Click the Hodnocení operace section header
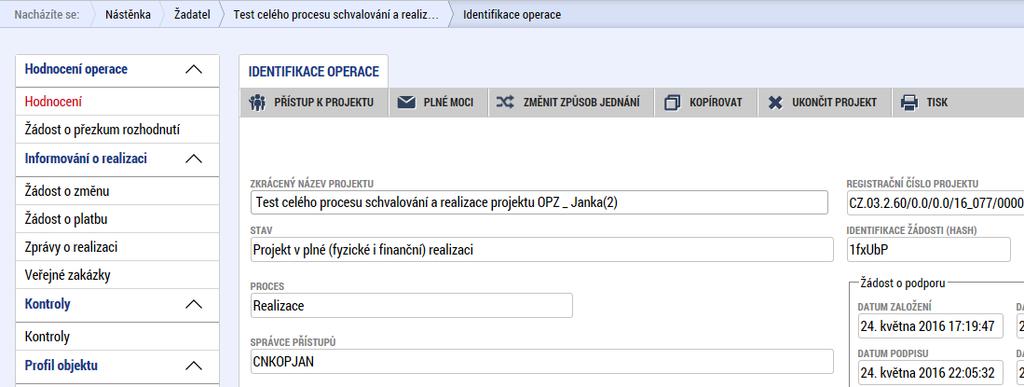 coord(117,69)
